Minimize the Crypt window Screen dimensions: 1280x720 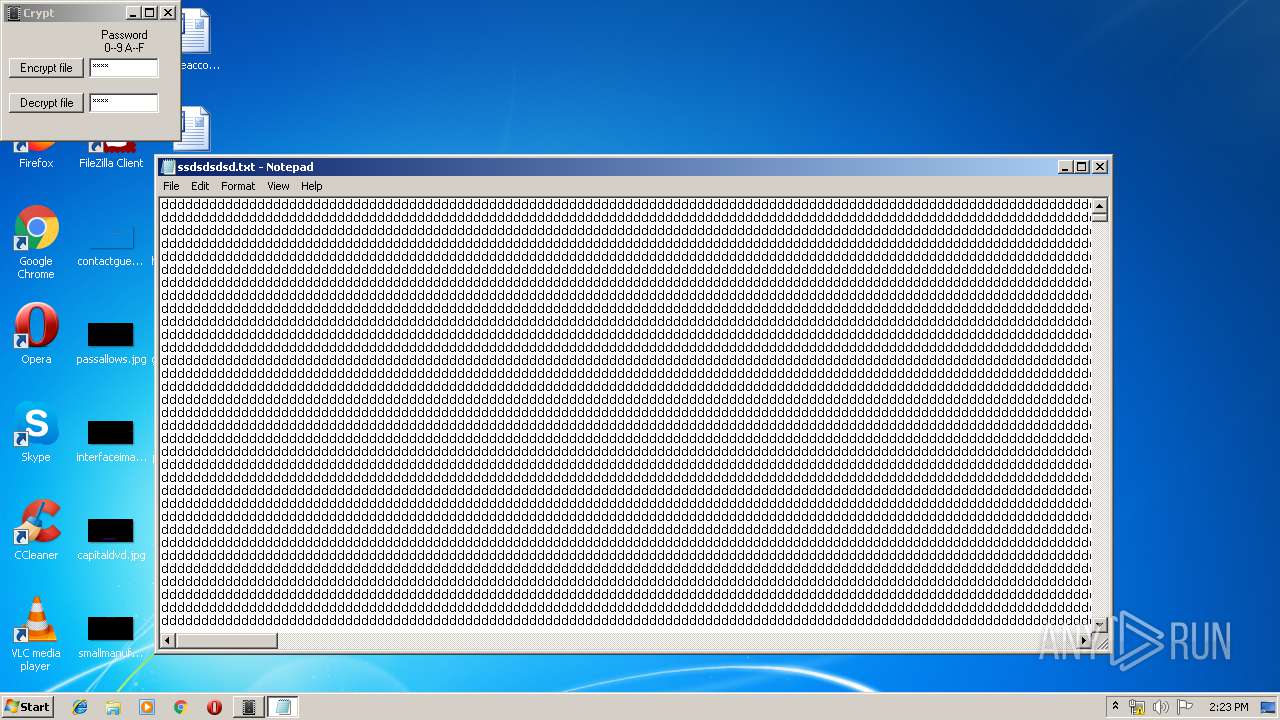tap(133, 13)
